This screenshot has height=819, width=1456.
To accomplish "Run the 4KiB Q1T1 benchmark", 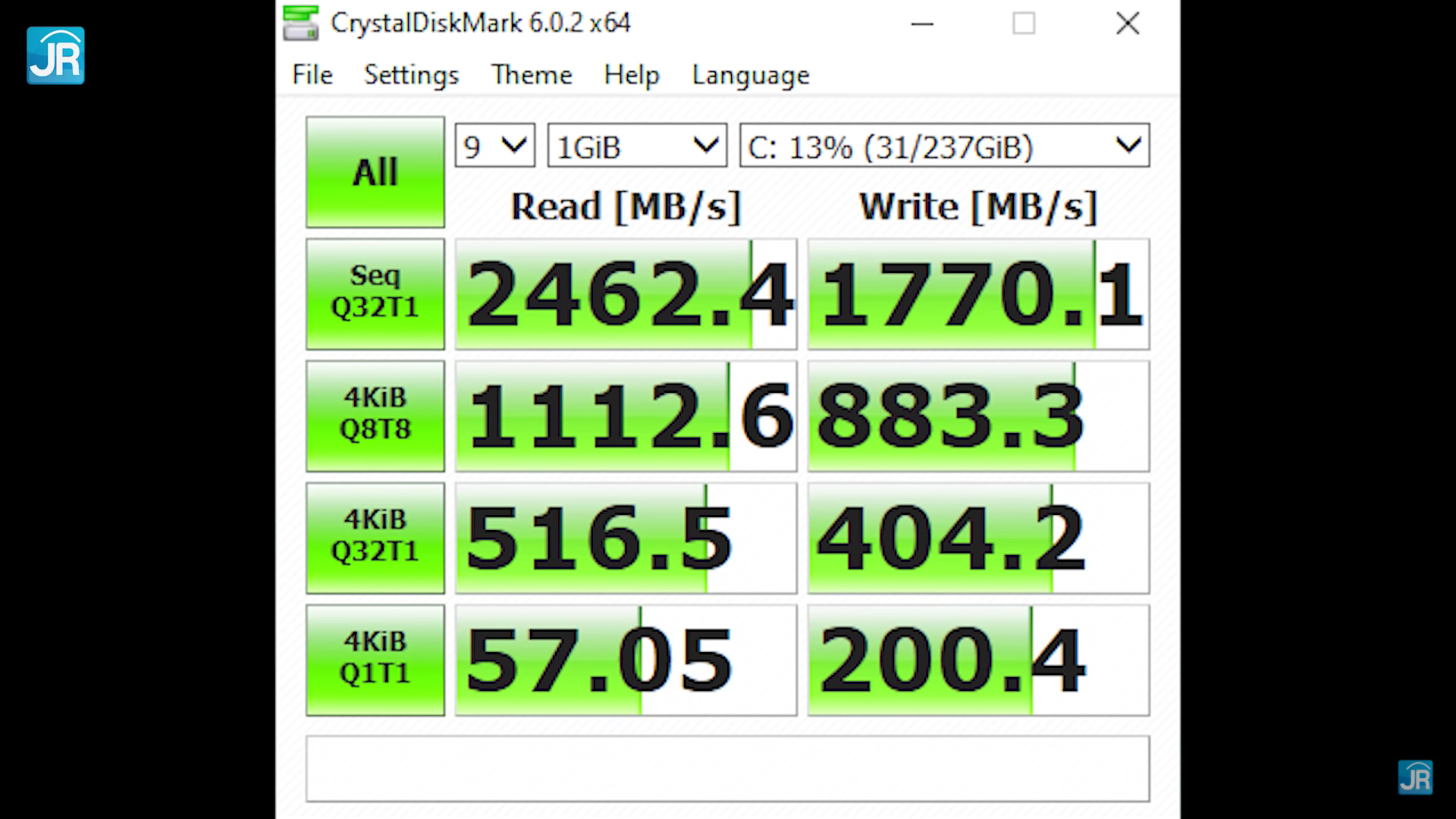I will click(375, 660).
